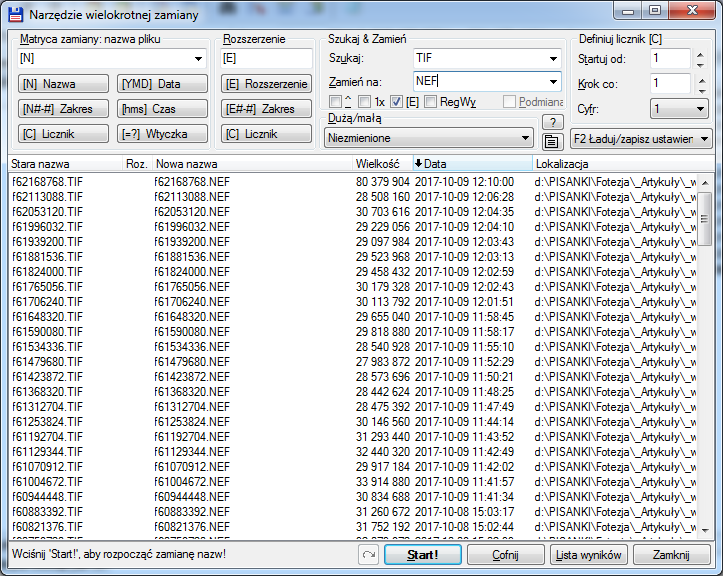
Task: Sort files by Wielkość column header
Action: click(378, 163)
